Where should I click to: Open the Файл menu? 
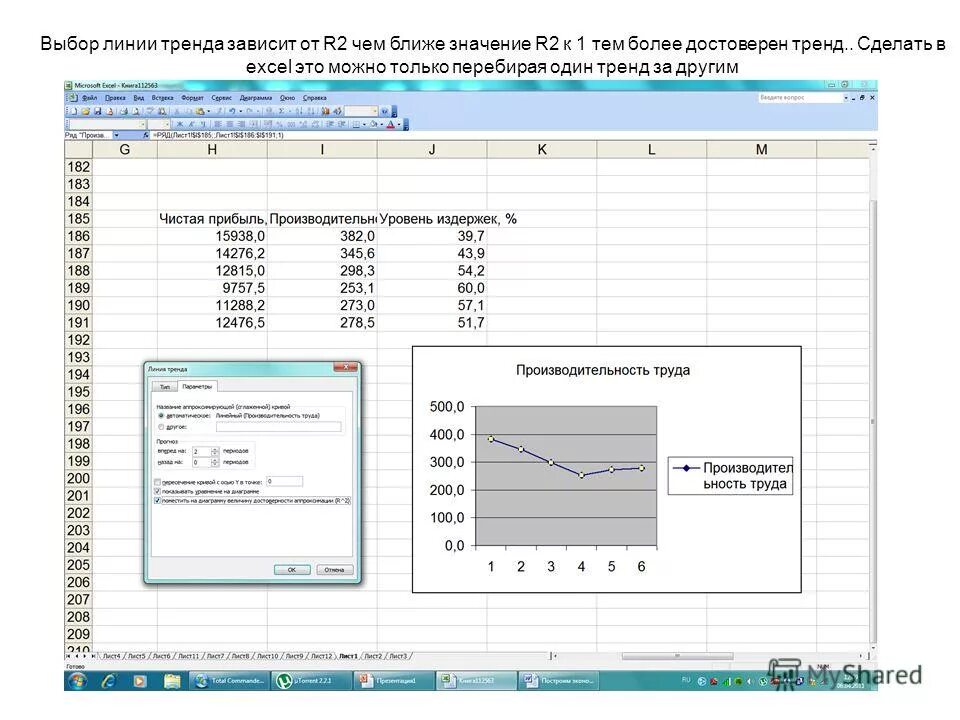tap(90, 97)
